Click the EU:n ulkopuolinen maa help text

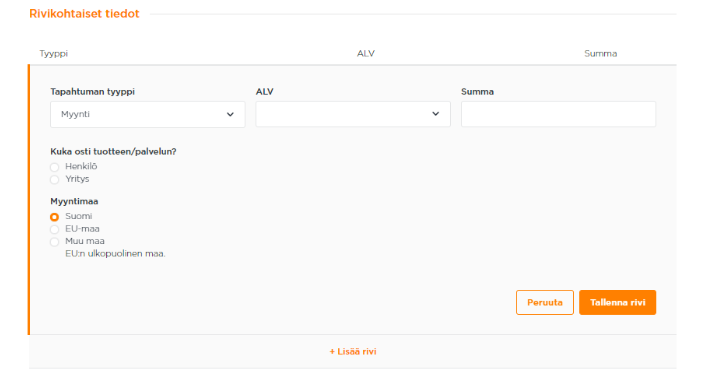pyautogui.click(x=115, y=254)
